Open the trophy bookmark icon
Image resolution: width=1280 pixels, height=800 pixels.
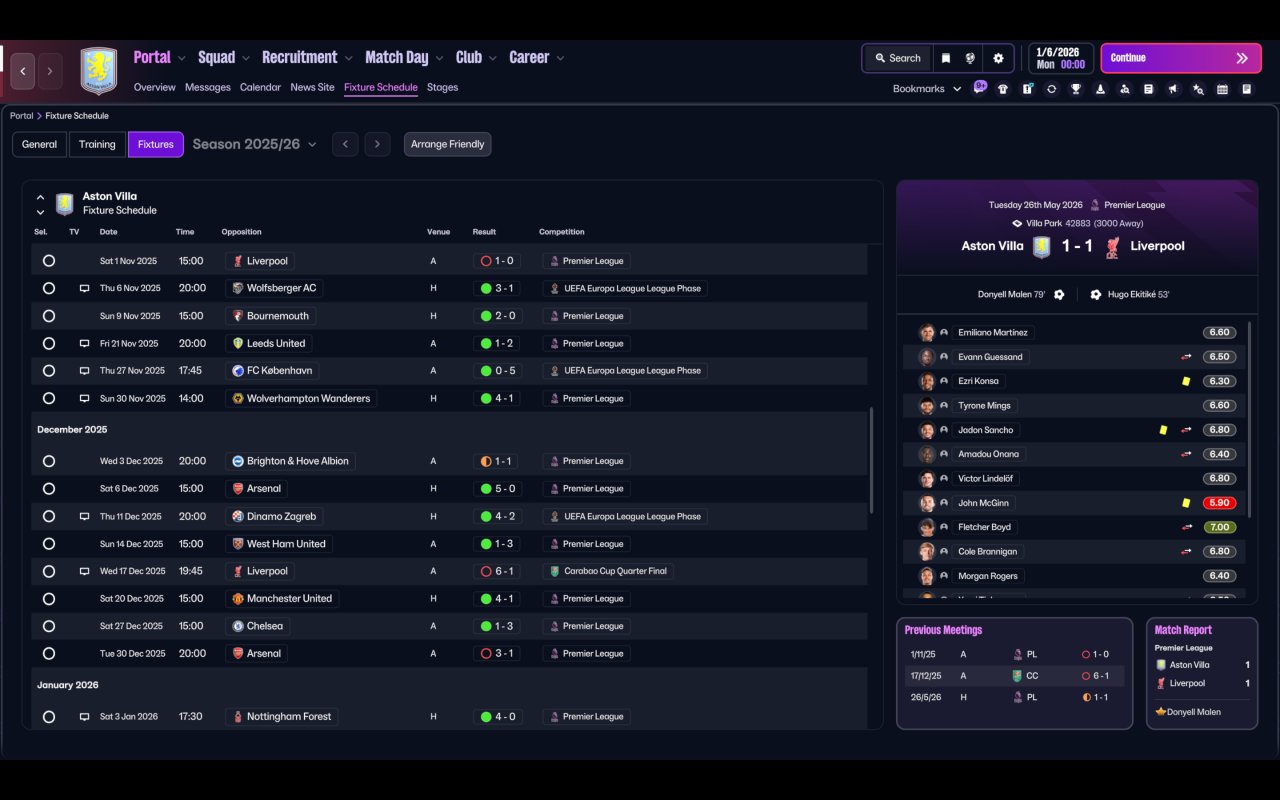pos(1076,89)
